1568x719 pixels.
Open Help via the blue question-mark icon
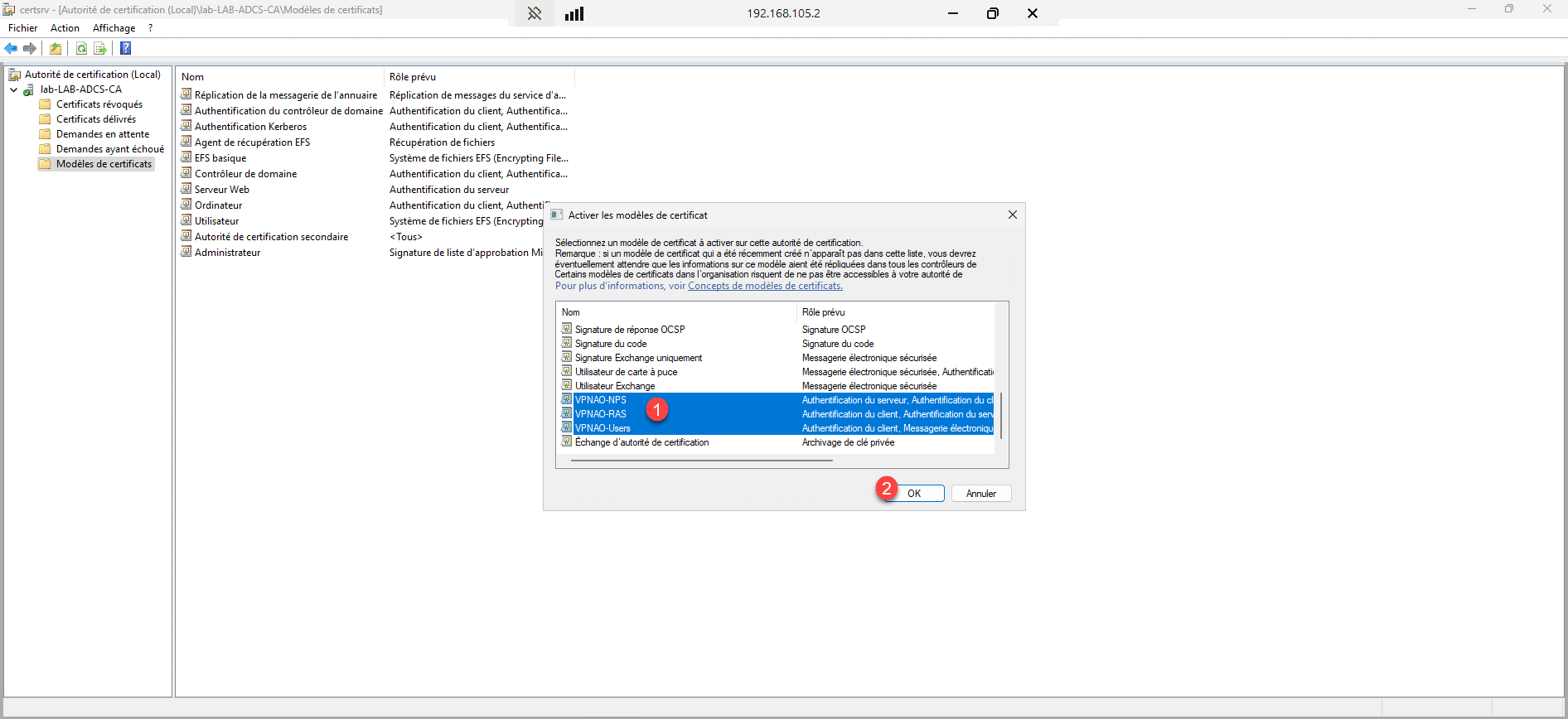(126, 49)
